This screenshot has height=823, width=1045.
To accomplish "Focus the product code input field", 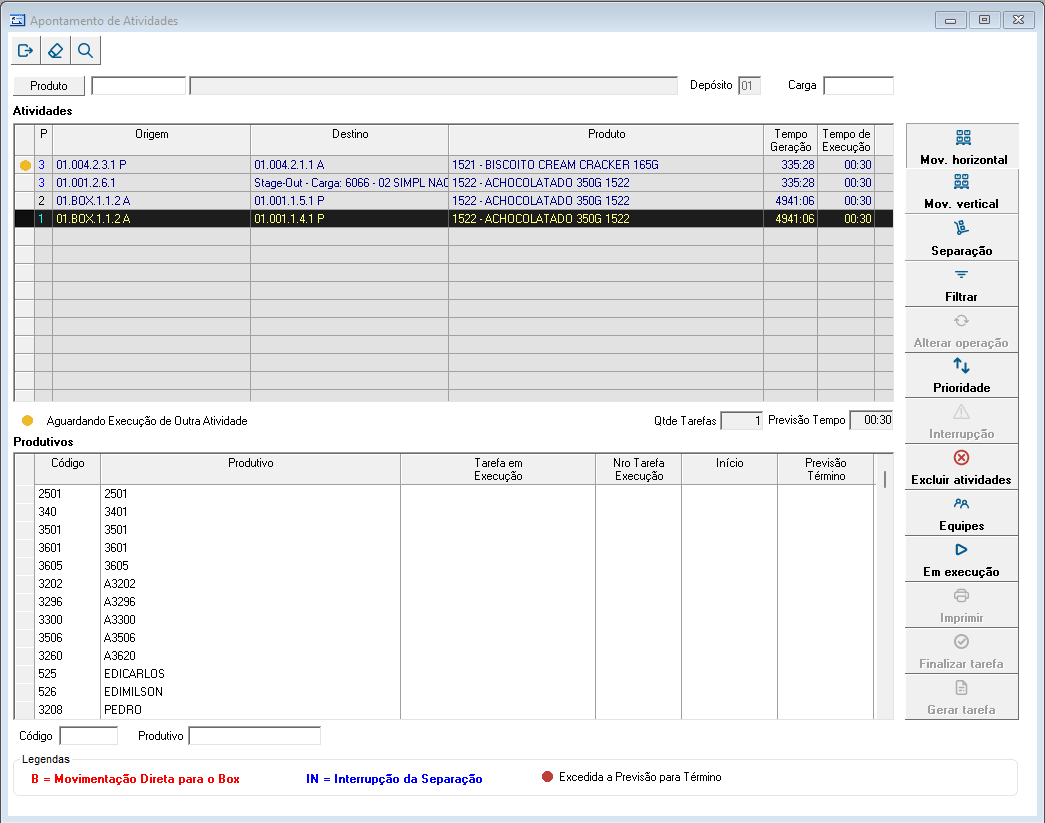I will 139,86.
